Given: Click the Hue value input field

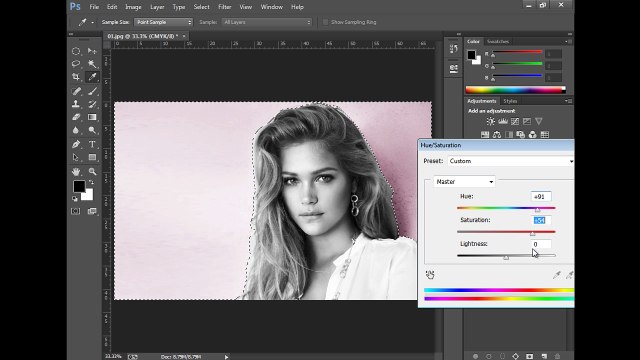Looking at the screenshot, I should tap(541, 197).
